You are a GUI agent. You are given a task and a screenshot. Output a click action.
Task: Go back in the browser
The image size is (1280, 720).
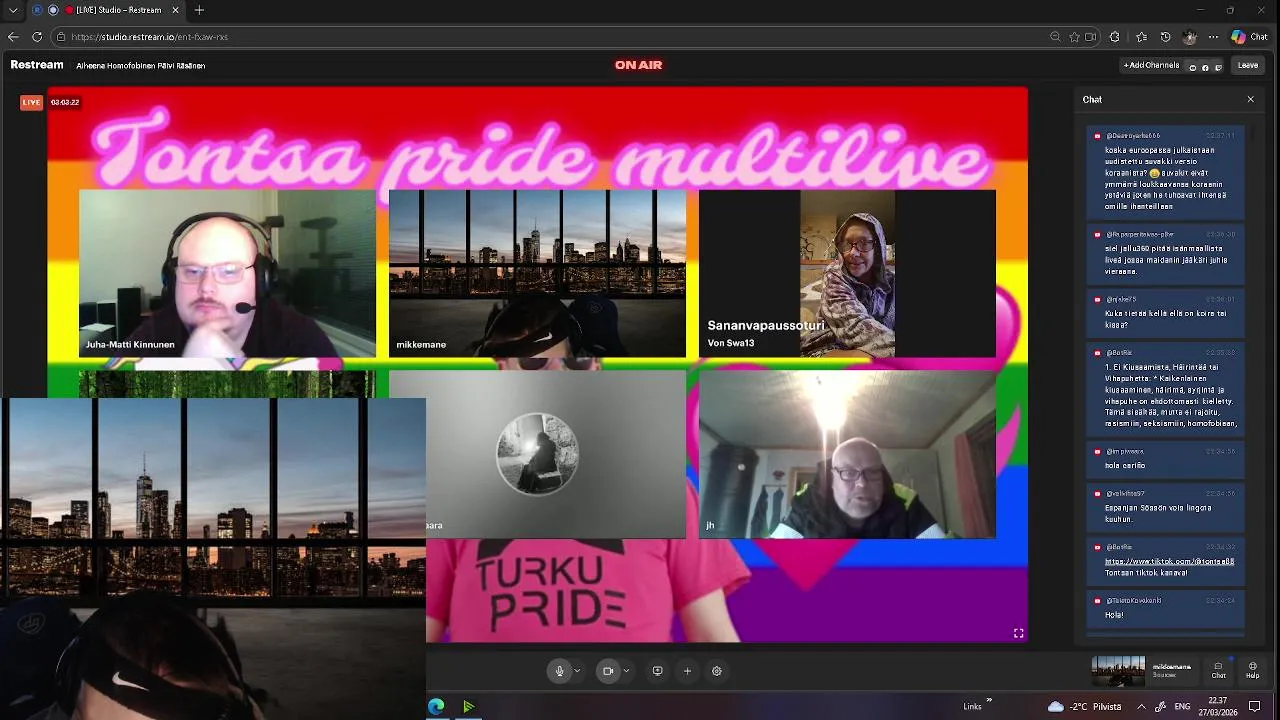tap(13, 37)
